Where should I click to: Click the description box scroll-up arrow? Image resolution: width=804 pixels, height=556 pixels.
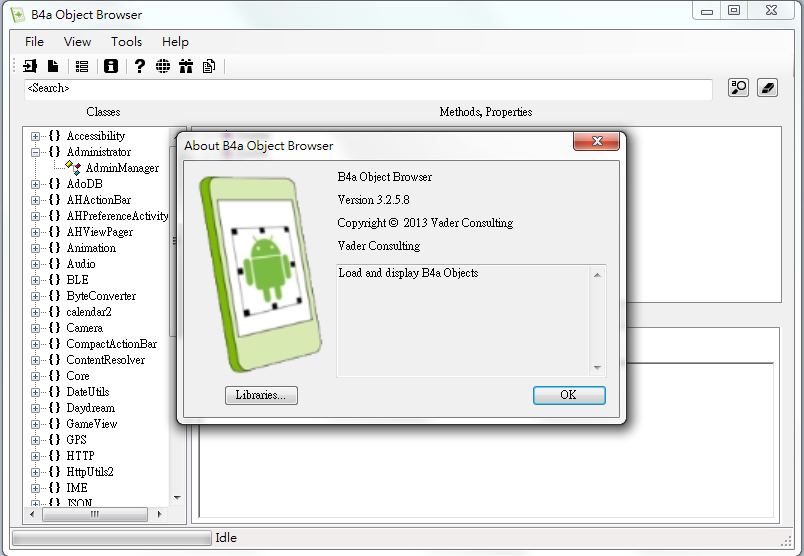pyautogui.click(x=597, y=275)
